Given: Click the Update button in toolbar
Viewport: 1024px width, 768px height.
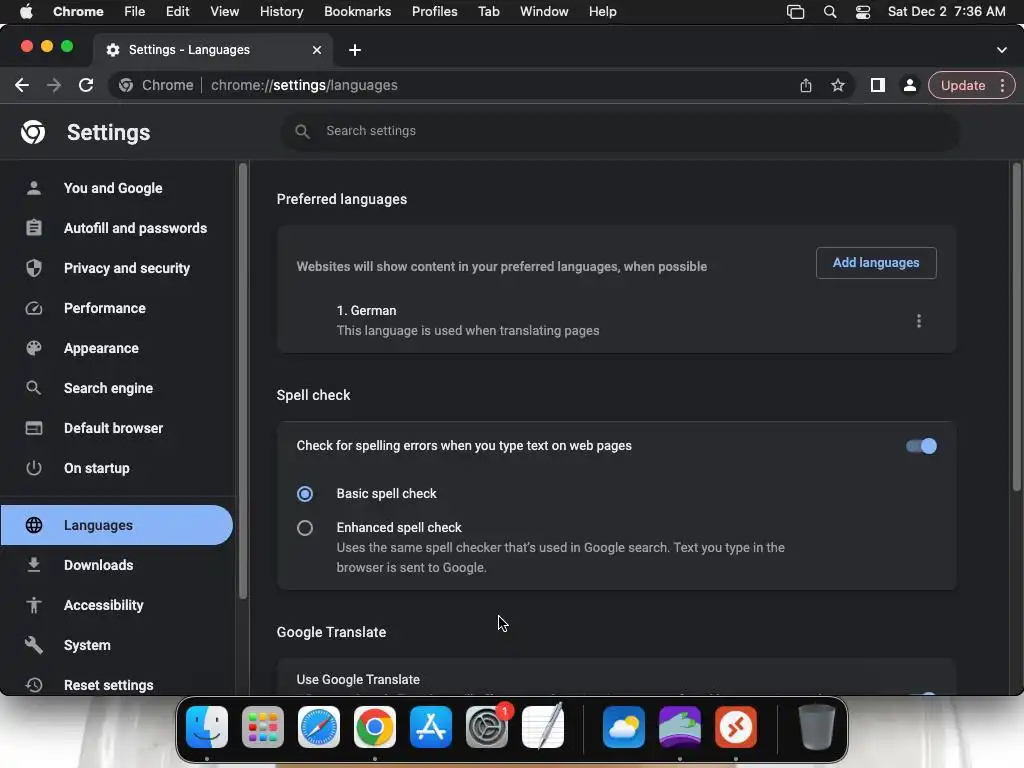Looking at the screenshot, I should click(963, 86).
